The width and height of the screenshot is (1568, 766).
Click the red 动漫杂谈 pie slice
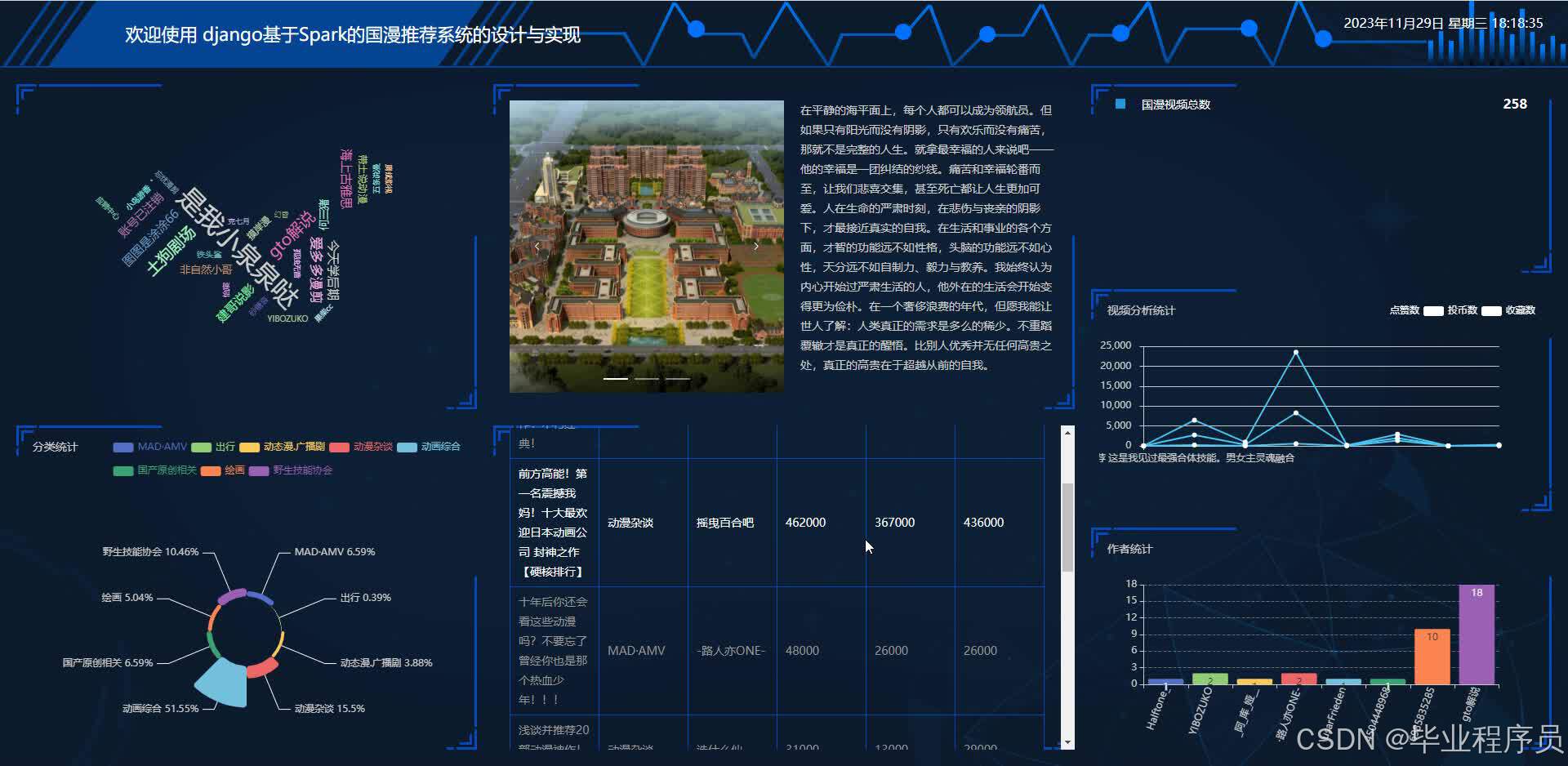tap(261, 668)
